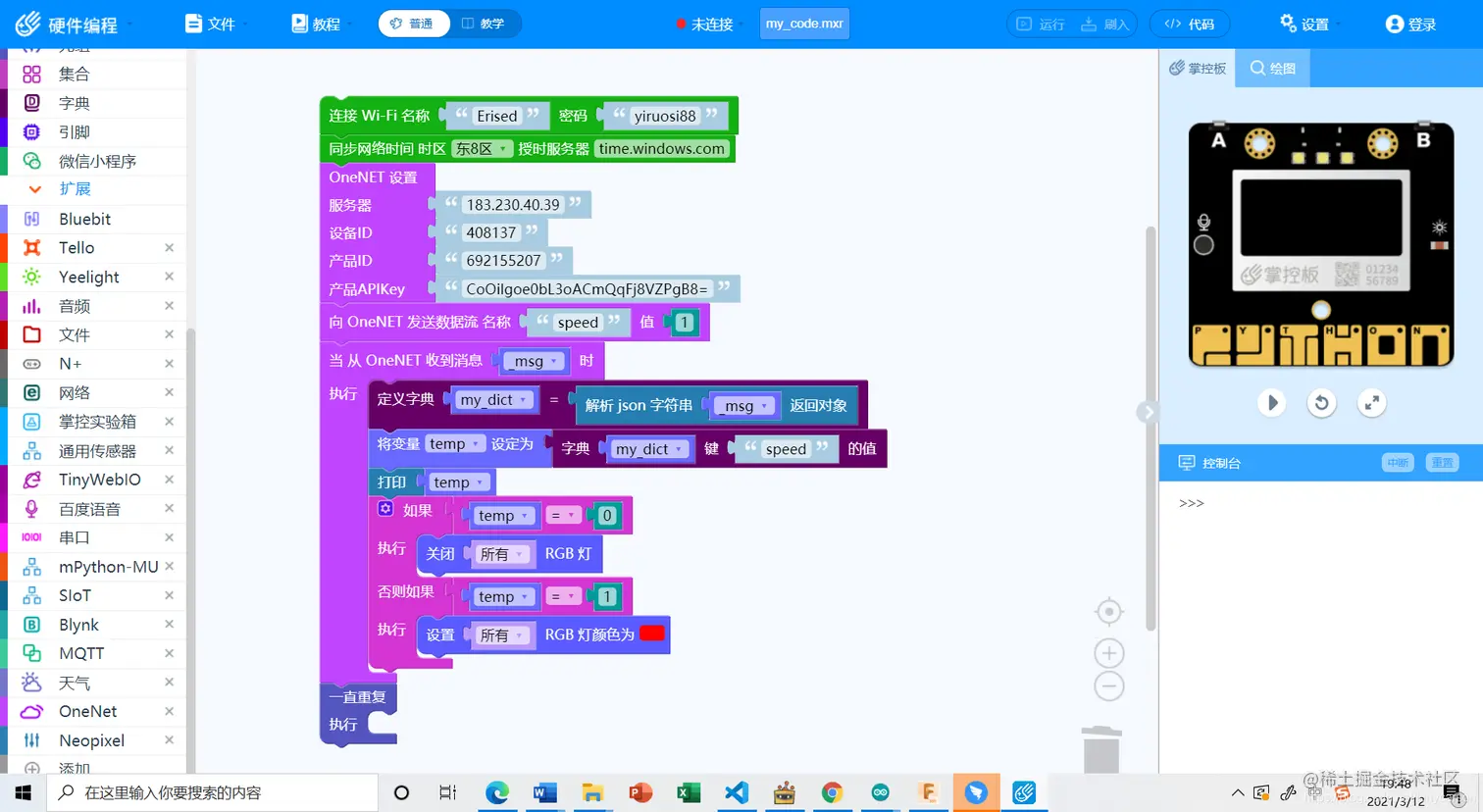This screenshot has height=812, width=1483.
Task: Sign in via the 登录 button
Action: (x=1409, y=24)
